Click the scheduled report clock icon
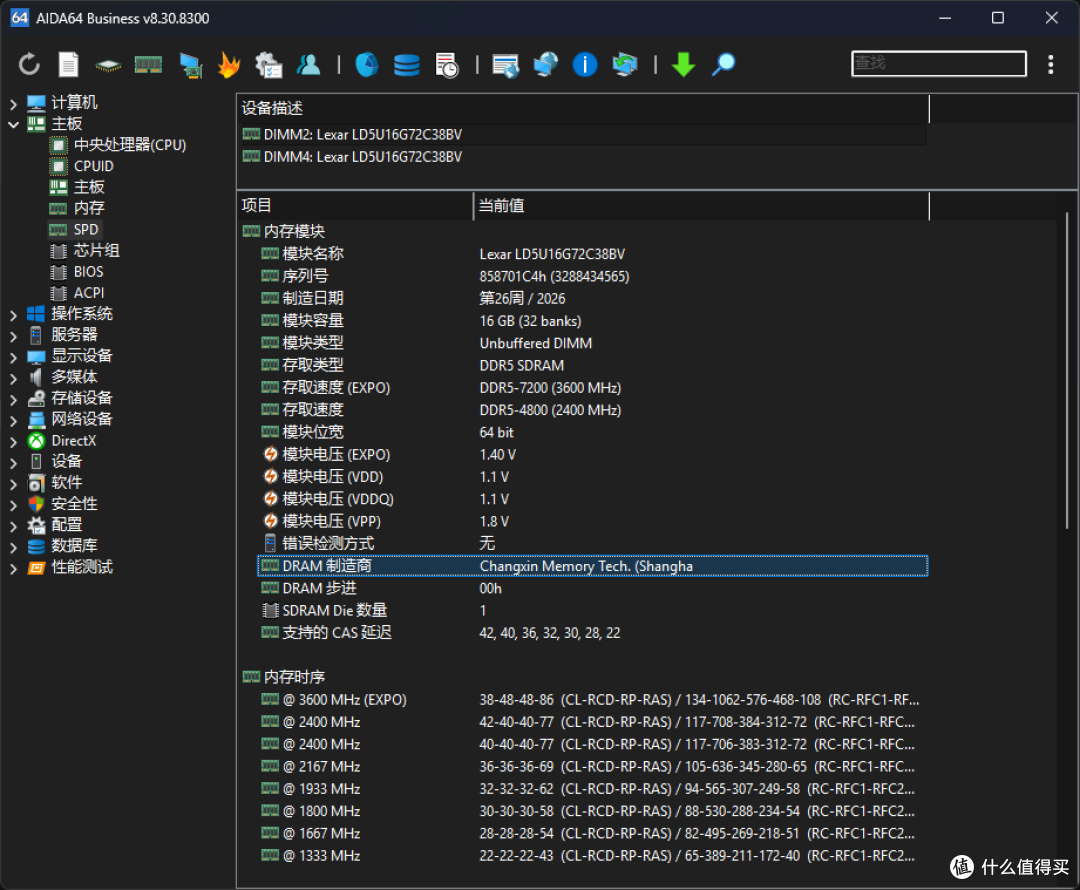Screen dimensions: 1080x890 pos(447,65)
